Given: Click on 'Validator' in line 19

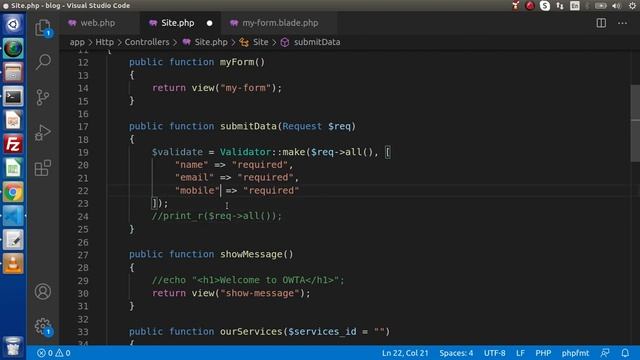Looking at the screenshot, I should coord(245,152).
